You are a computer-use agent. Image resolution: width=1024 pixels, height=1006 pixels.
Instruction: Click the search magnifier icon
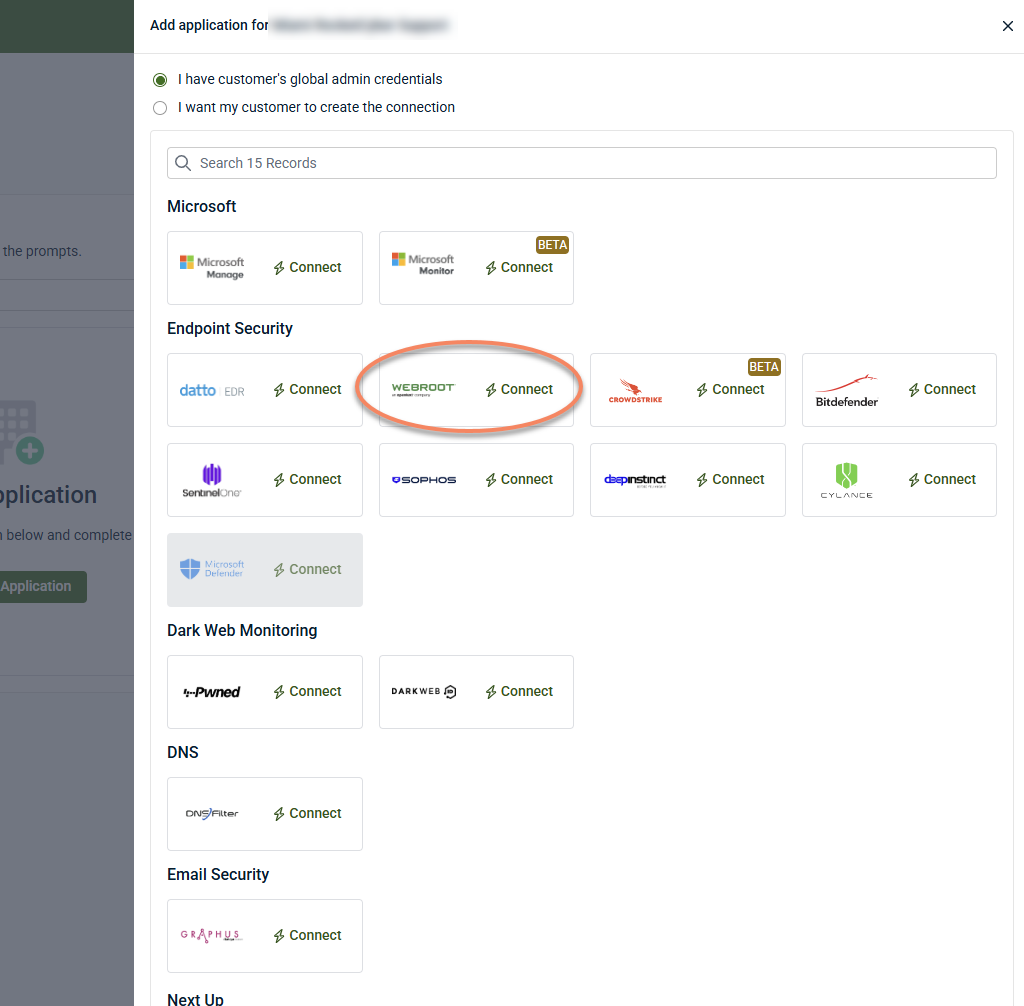[x=183, y=163]
